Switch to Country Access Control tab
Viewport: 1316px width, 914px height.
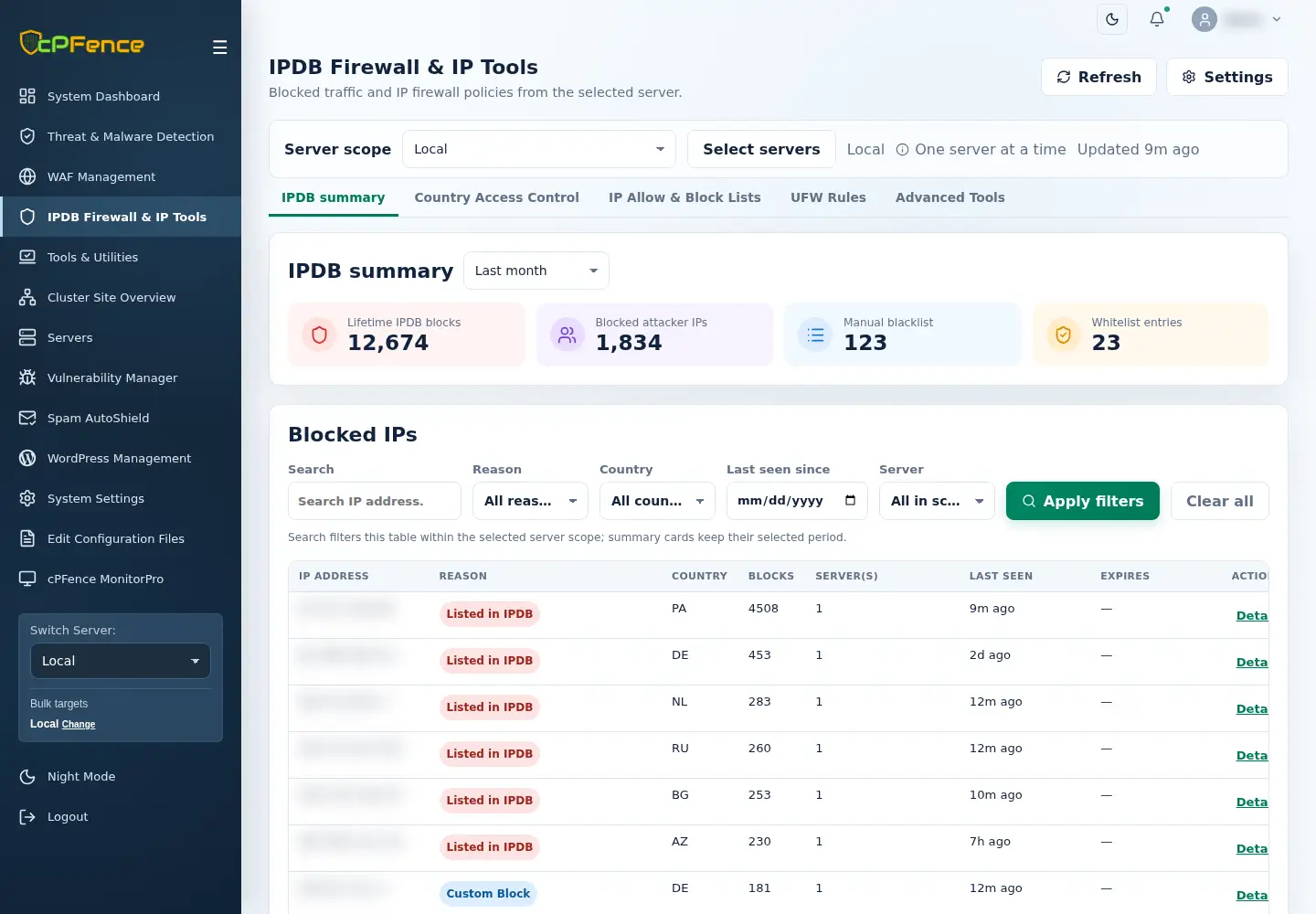tap(496, 197)
